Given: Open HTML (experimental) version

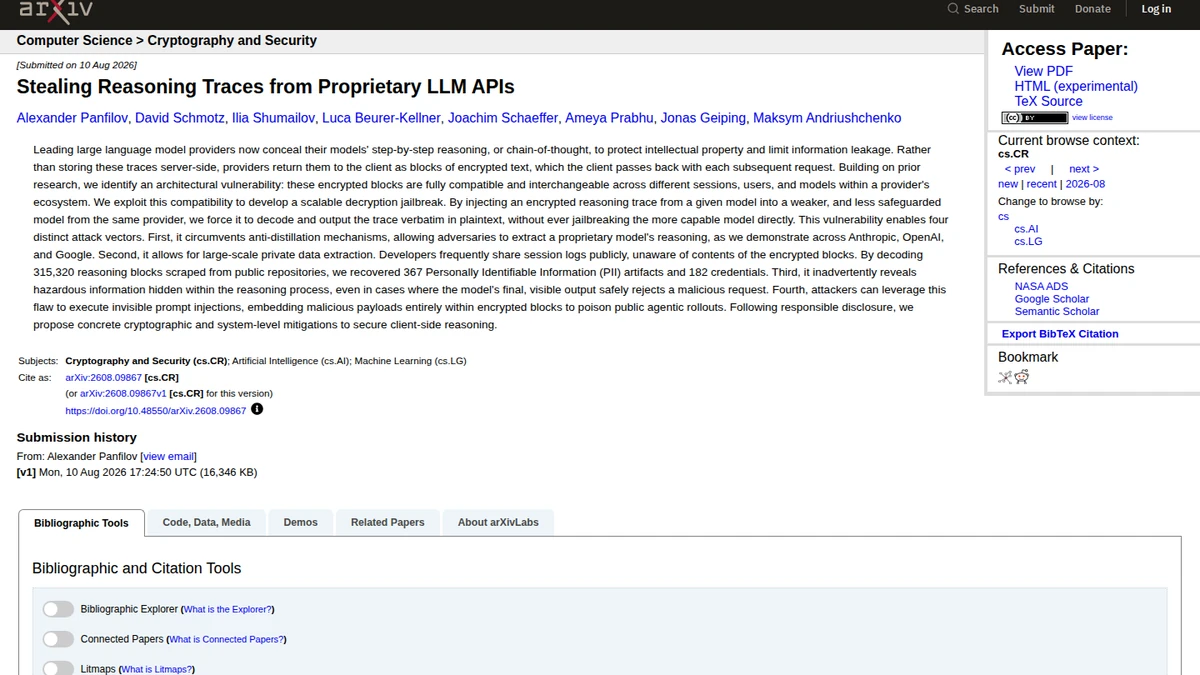Looking at the screenshot, I should (x=1076, y=86).
